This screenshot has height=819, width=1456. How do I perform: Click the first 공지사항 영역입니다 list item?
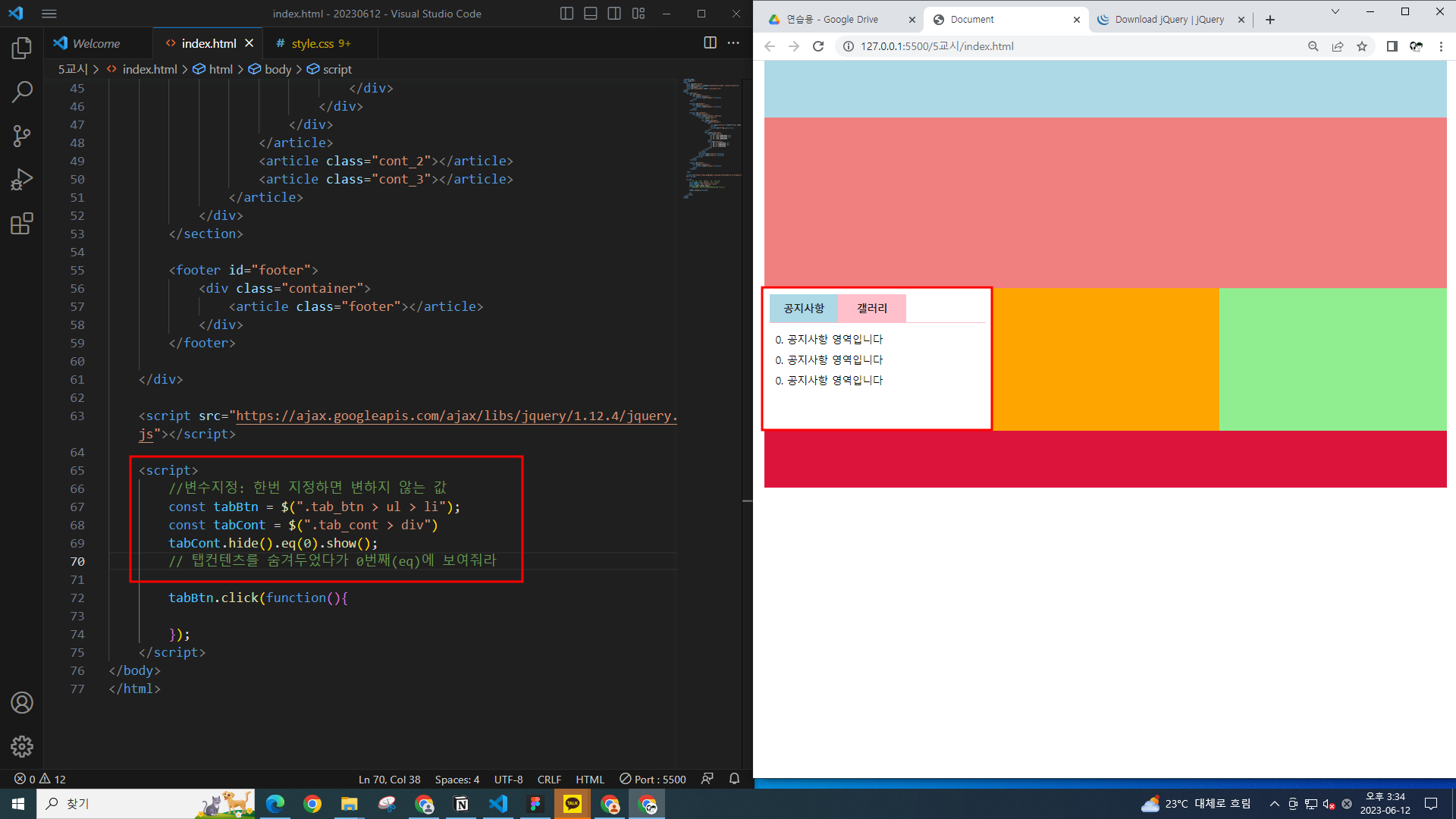tap(829, 339)
